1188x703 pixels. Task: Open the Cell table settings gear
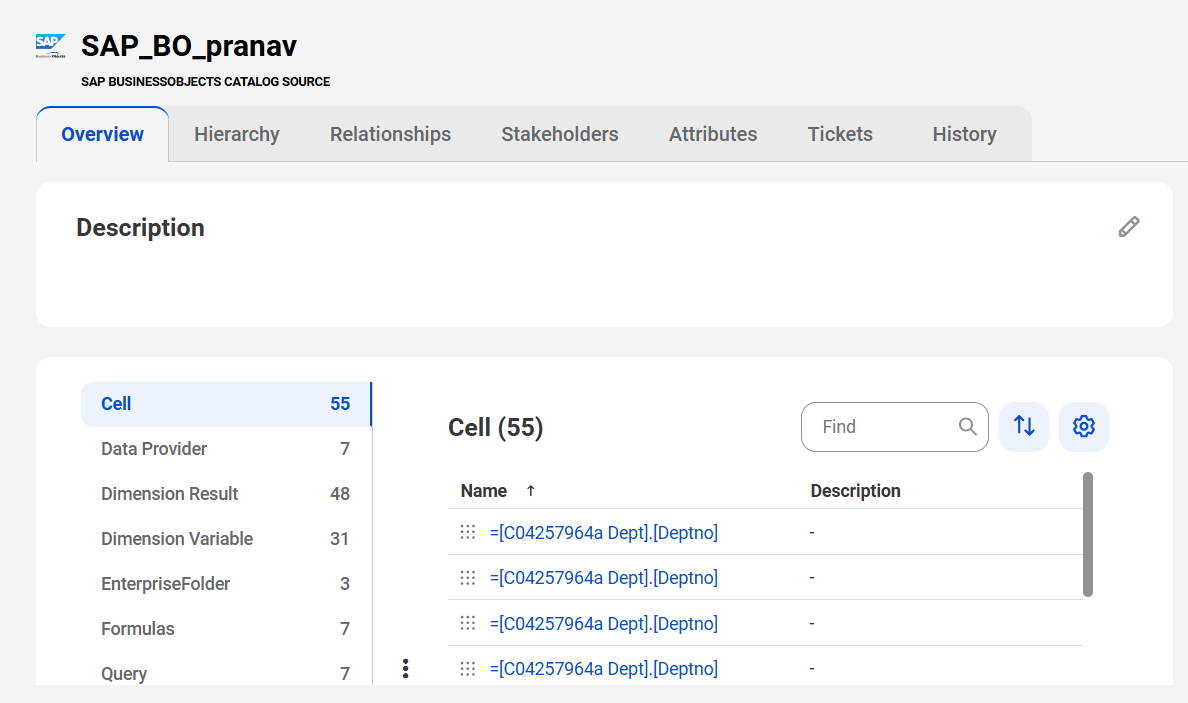pyautogui.click(x=1083, y=426)
